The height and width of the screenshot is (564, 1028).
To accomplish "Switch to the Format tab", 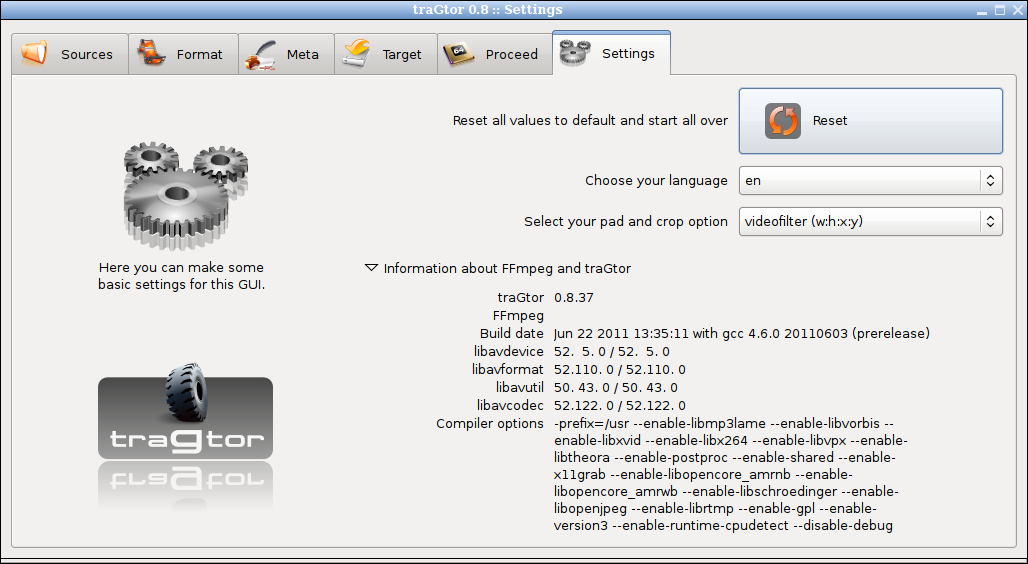I will [x=183, y=54].
